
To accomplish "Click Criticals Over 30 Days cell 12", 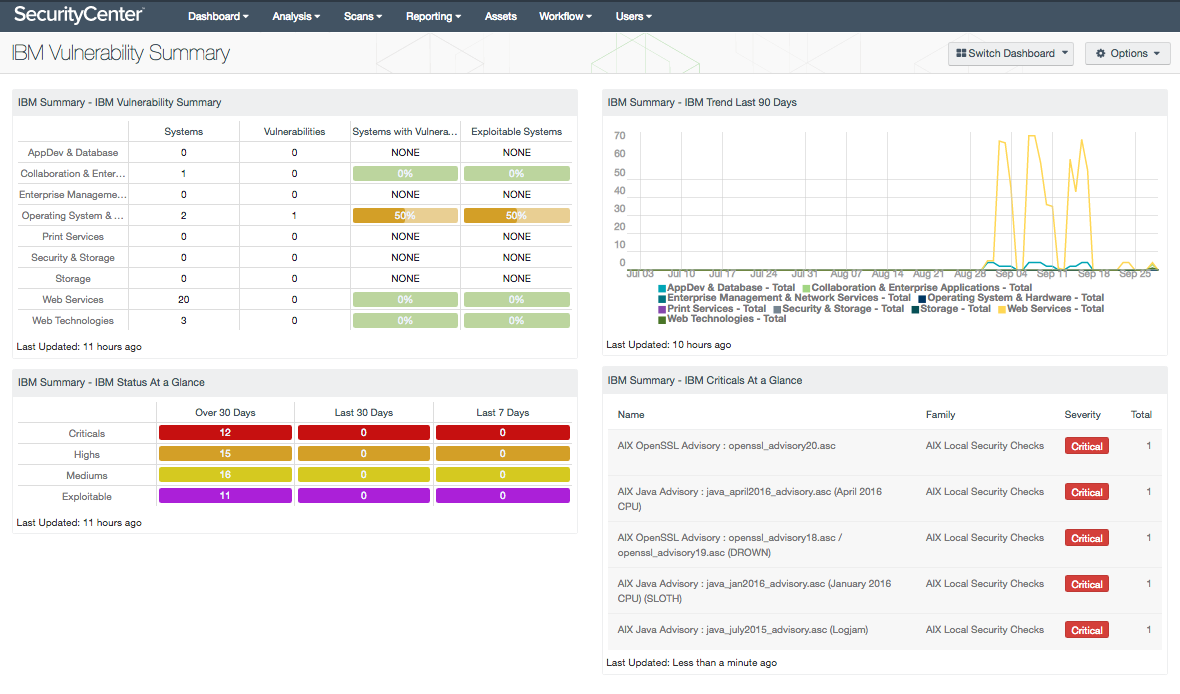I will pos(225,433).
